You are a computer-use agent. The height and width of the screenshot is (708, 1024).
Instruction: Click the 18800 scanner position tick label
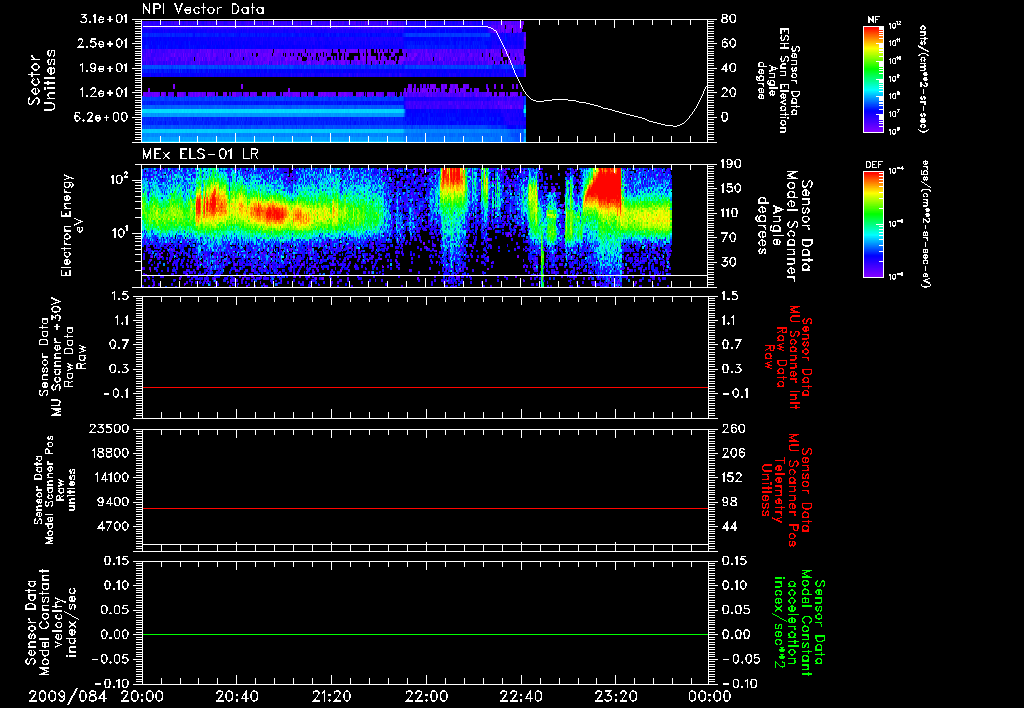[x=109, y=453]
